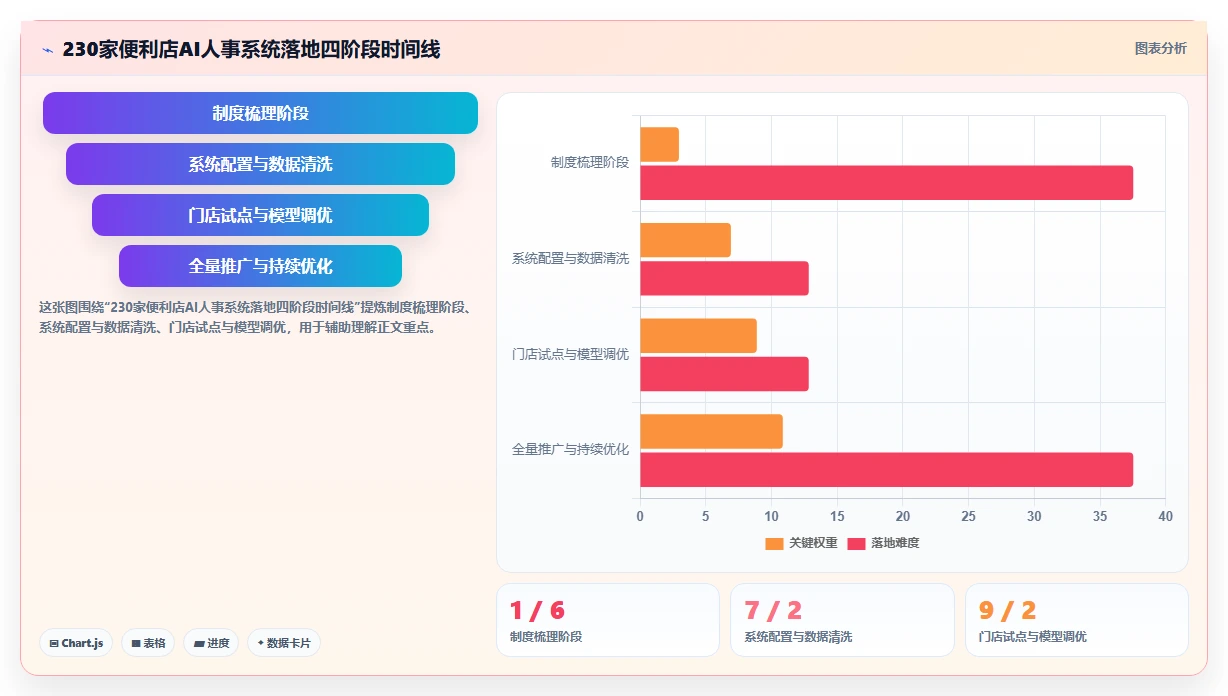
Task: Select the 制度梳理阶段 funnel stage
Action: (260, 113)
